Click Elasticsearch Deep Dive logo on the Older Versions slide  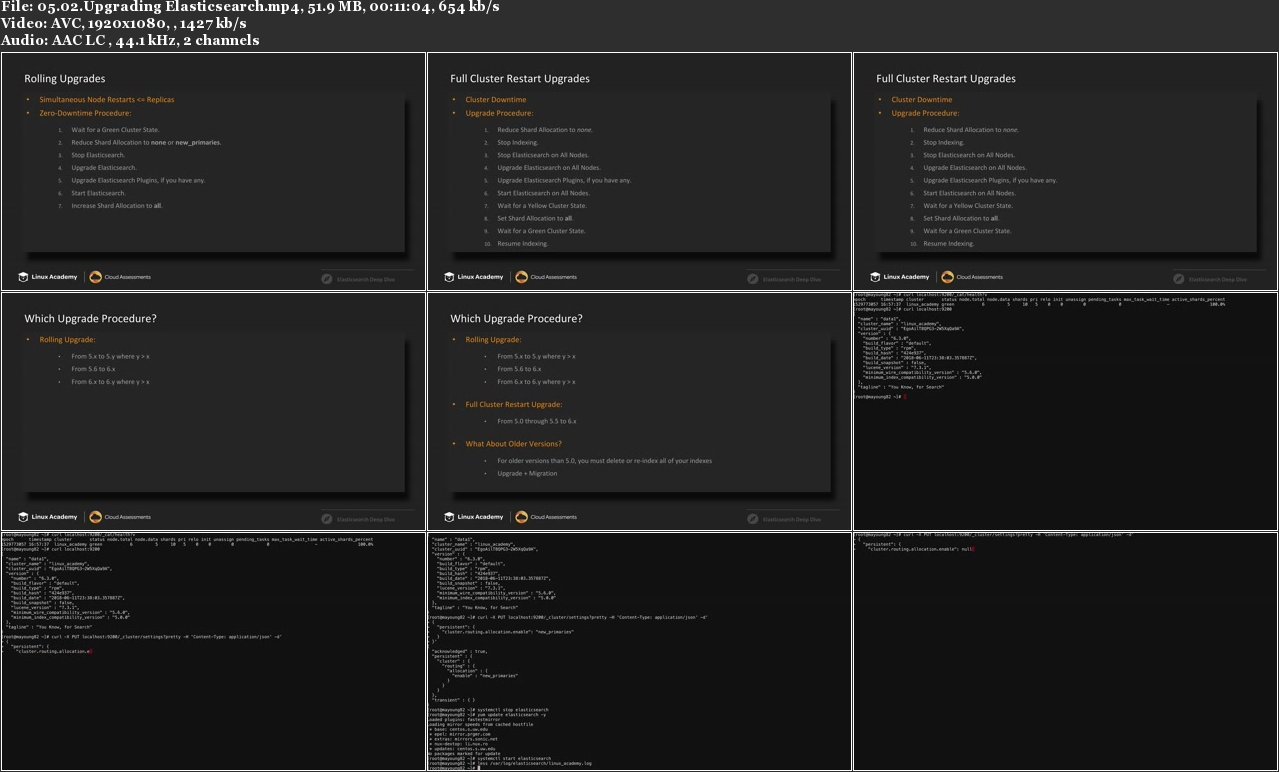point(784,519)
